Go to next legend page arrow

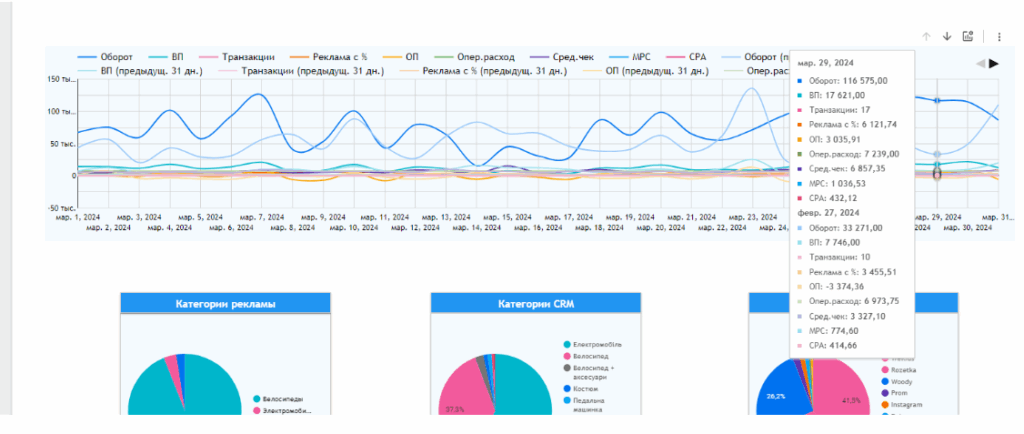[994, 64]
